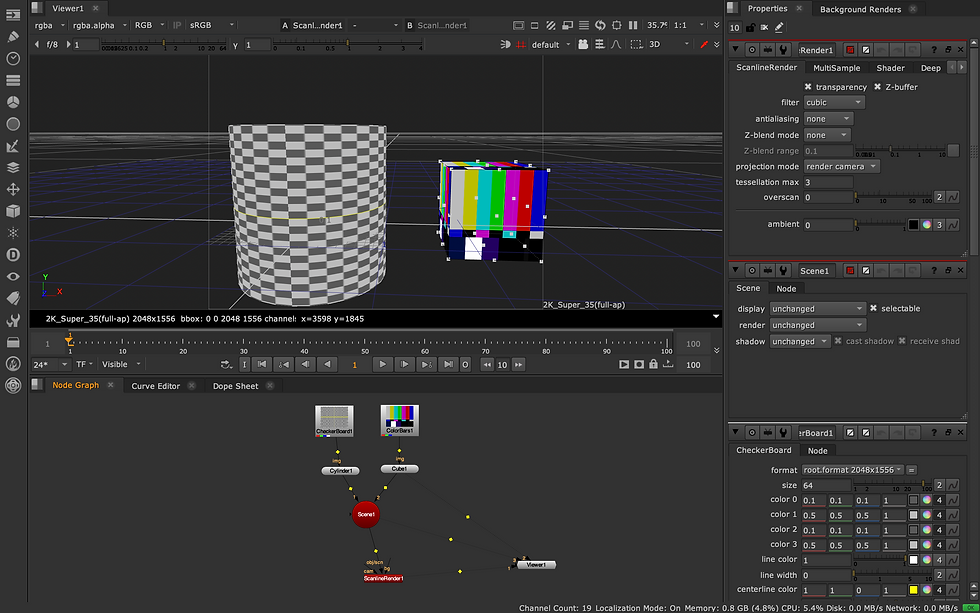The width and height of the screenshot is (980, 613).
Task: Click the help question mark for Scene1
Action: point(934,271)
